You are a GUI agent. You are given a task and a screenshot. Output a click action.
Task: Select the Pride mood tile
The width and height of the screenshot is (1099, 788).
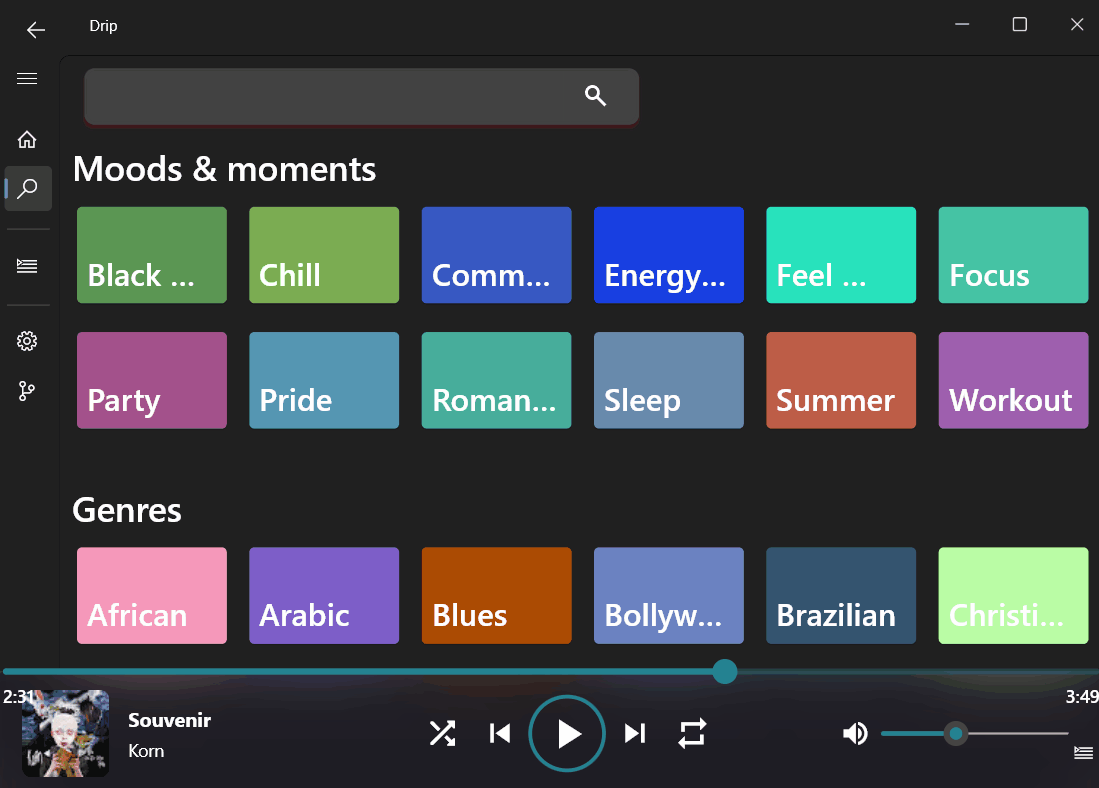(325, 381)
